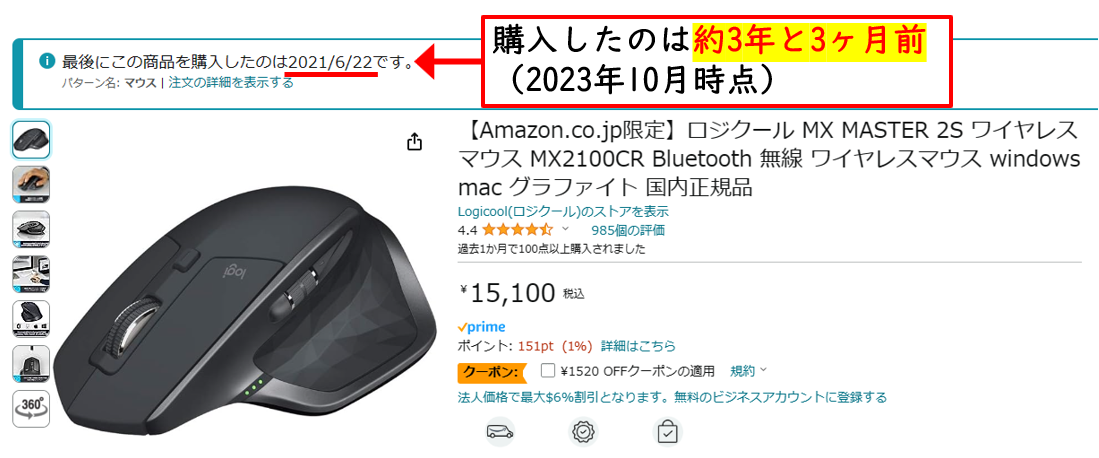Click the prime logo
Viewport: 1099px width, 458px height.
click(x=481, y=328)
